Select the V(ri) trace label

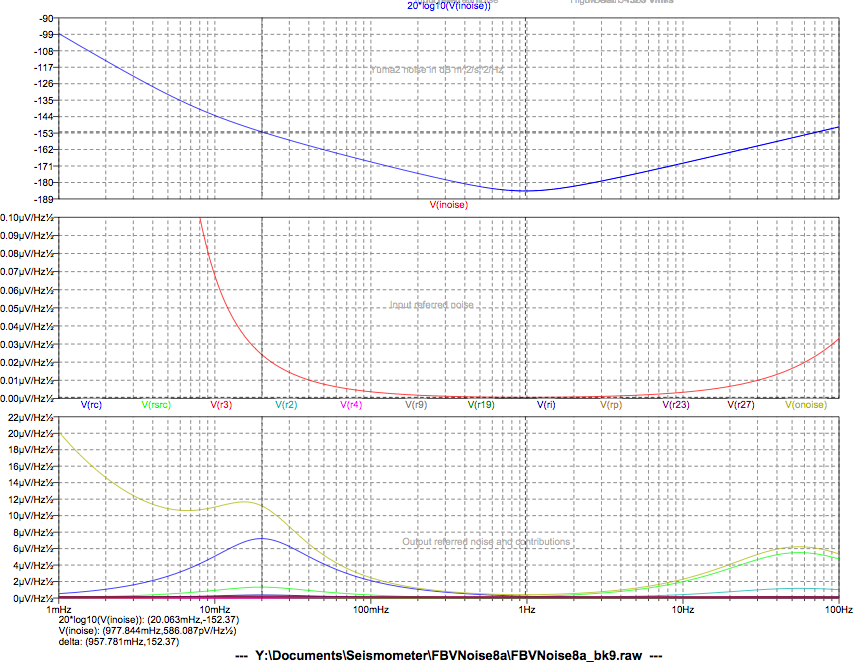click(546, 405)
